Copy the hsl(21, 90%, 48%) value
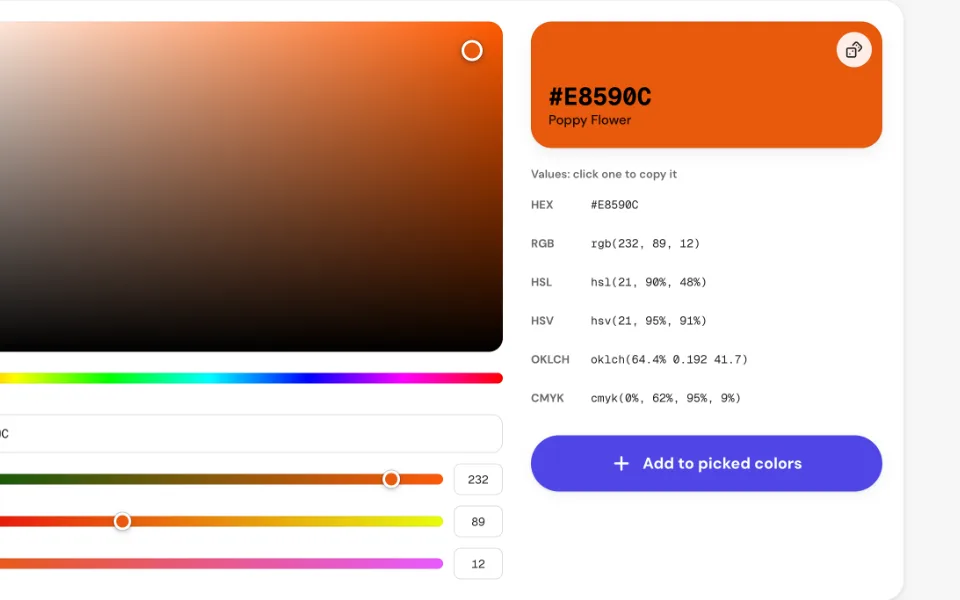Image resolution: width=960 pixels, height=600 pixels. [648, 282]
